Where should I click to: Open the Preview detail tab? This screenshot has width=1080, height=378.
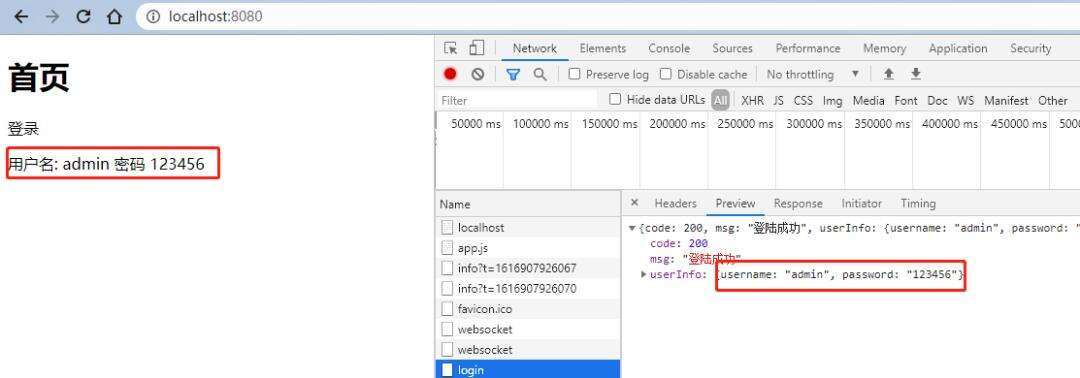[x=735, y=203]
